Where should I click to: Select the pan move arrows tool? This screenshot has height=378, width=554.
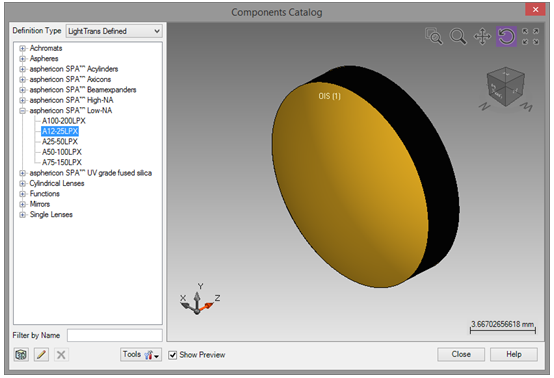[482, 36]
